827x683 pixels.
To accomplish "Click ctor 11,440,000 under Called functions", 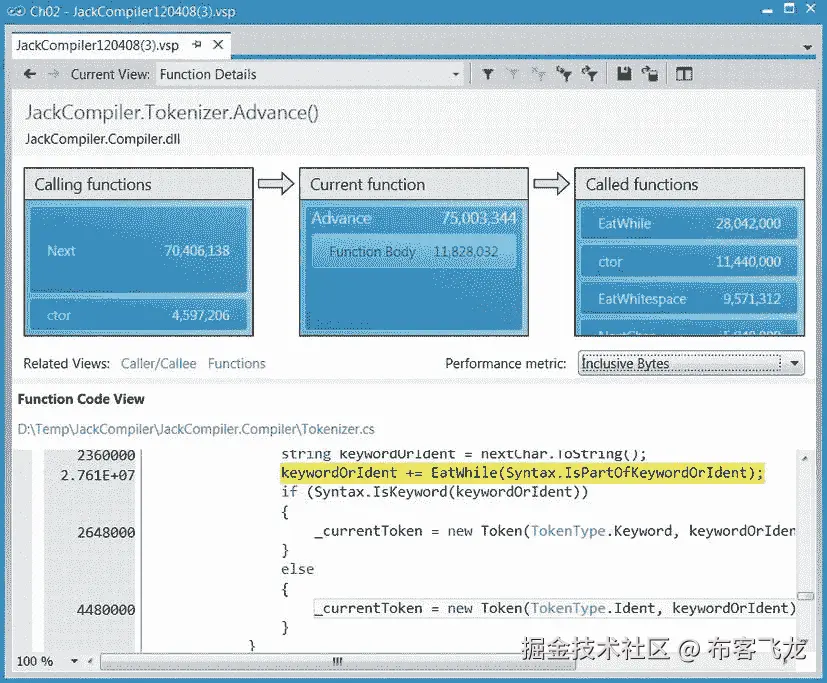I will [689, 262].
